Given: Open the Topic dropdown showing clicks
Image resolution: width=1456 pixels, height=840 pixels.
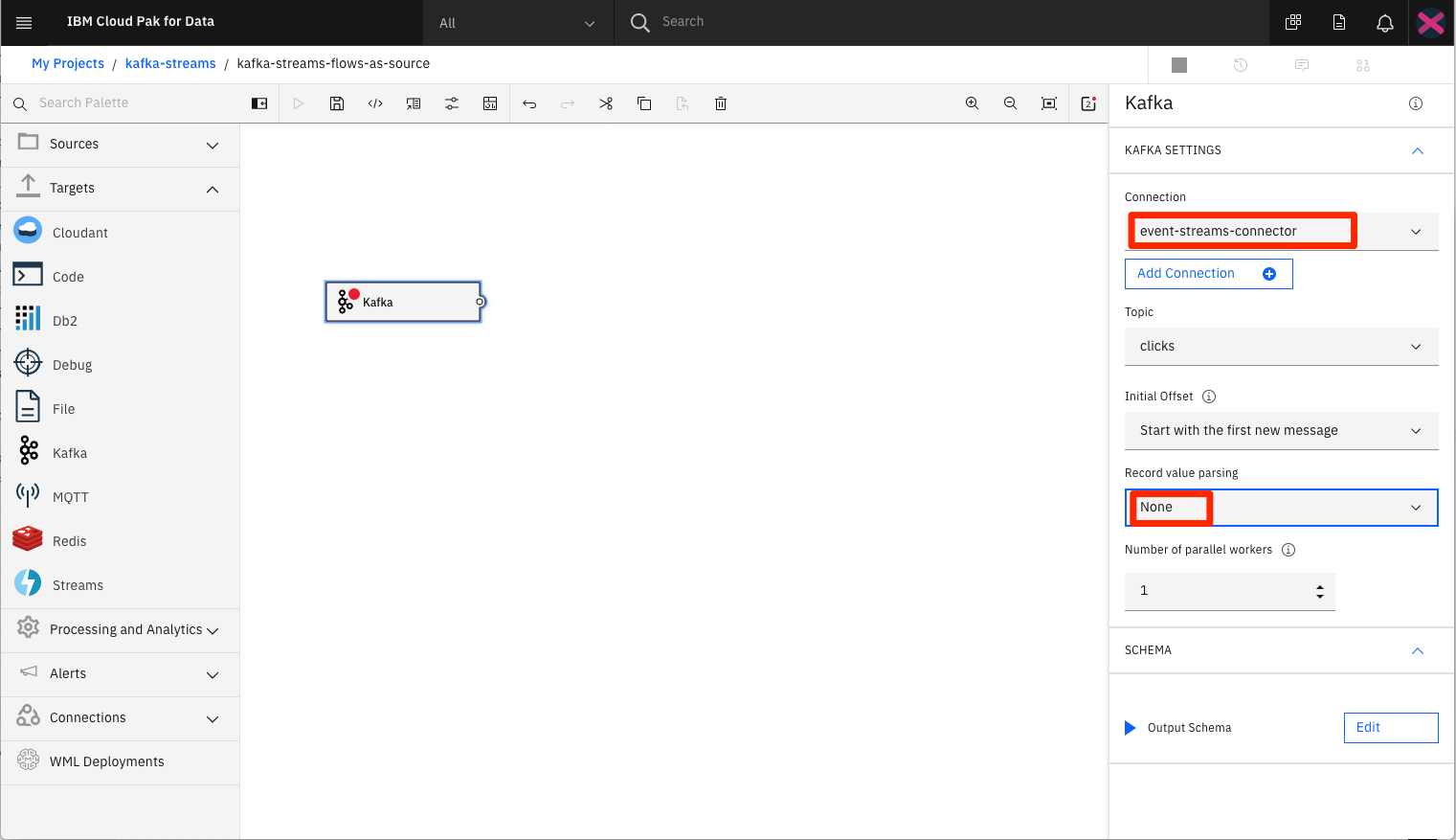Looking at the screenshot, I should pyautogui.click(x=1281, y=346).
